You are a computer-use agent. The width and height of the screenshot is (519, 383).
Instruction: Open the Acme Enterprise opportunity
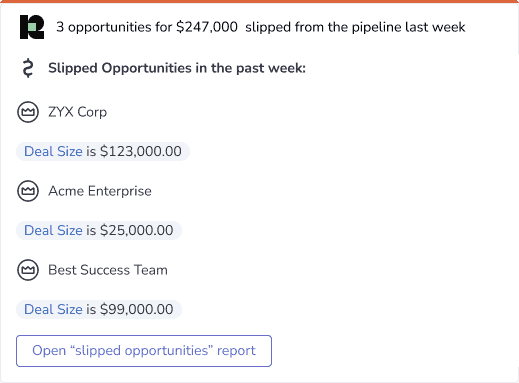tap(100, 191)
